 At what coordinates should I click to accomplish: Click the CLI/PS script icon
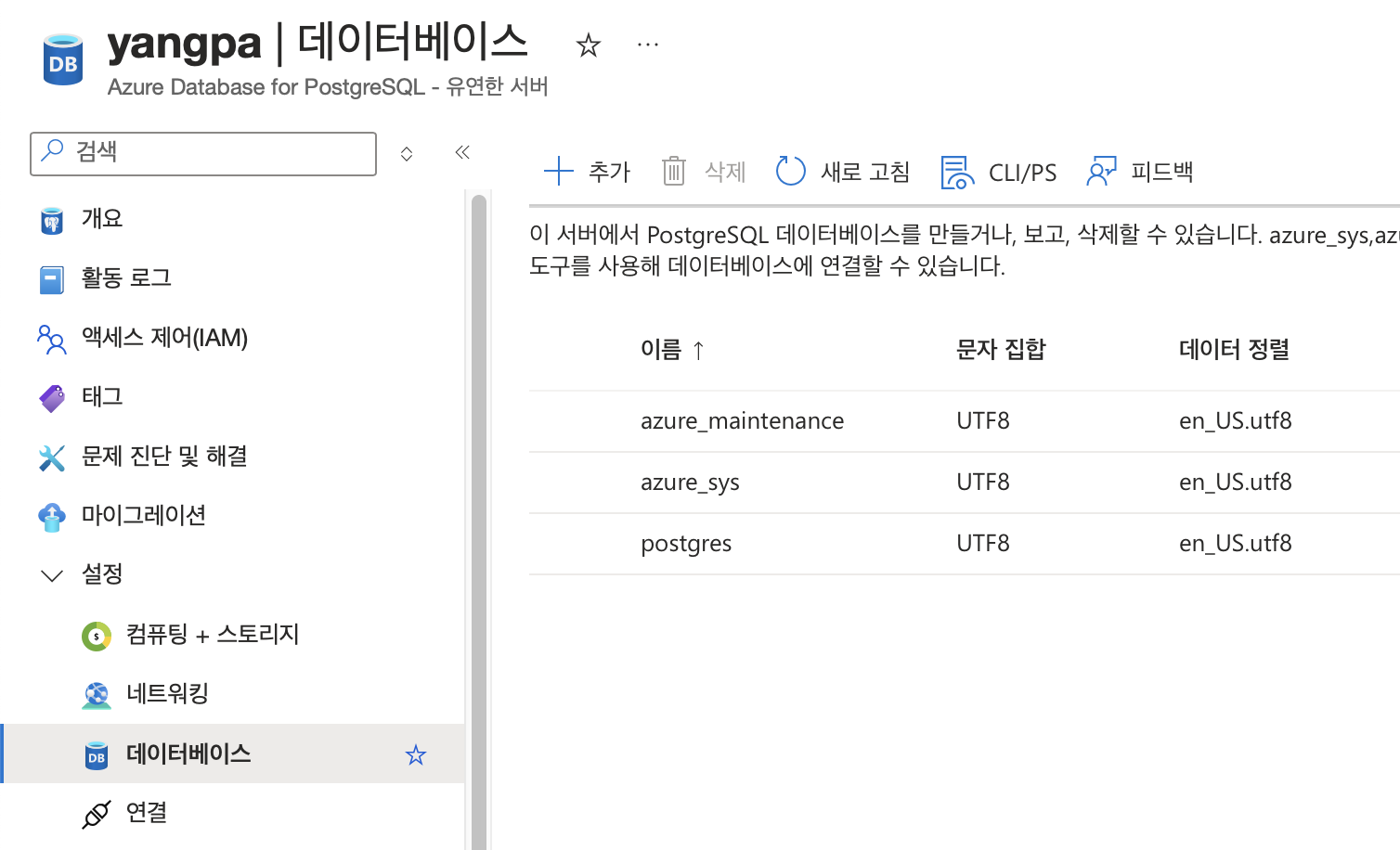point(957,172)
